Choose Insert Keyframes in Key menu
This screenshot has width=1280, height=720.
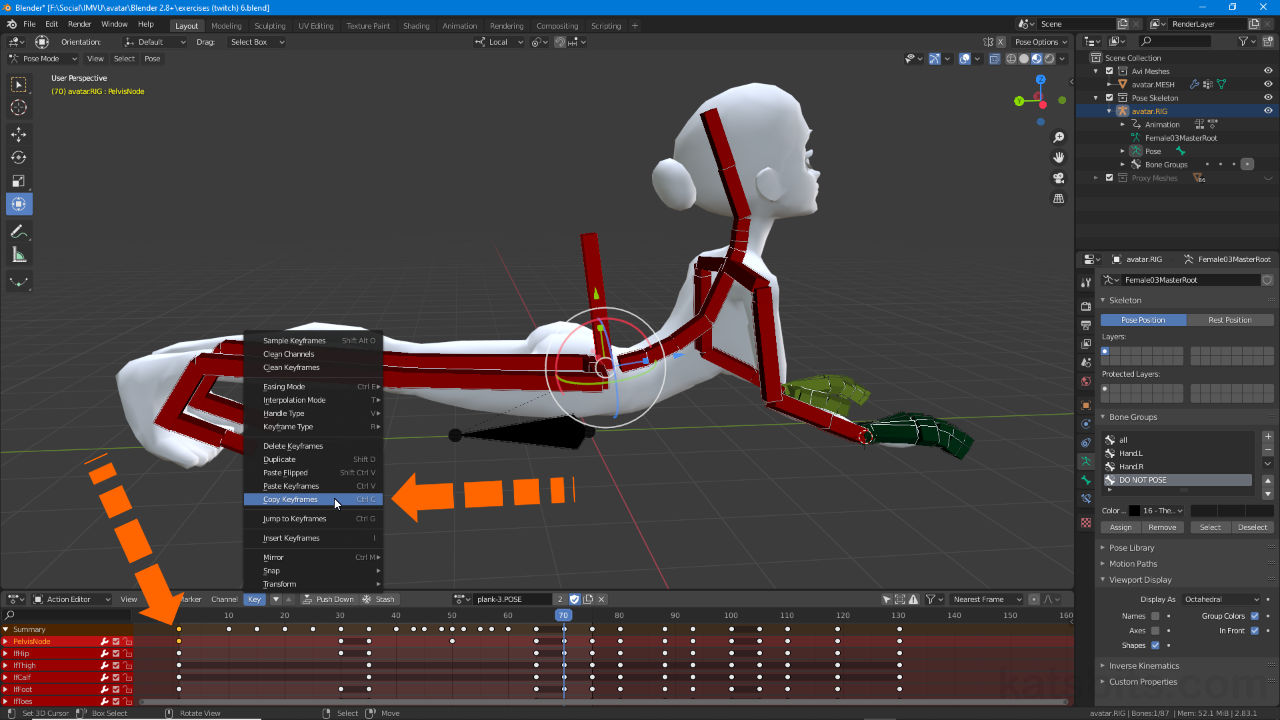313,538
